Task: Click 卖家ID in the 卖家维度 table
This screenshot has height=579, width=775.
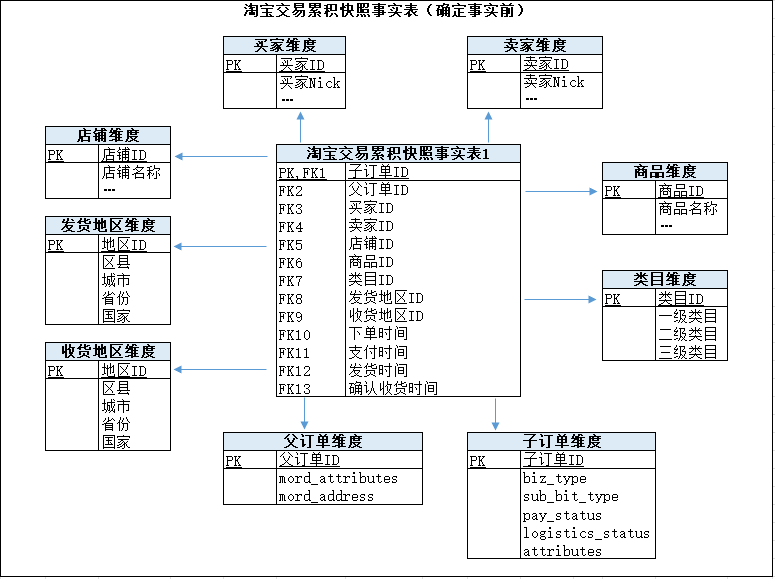Action: (546, 64)
